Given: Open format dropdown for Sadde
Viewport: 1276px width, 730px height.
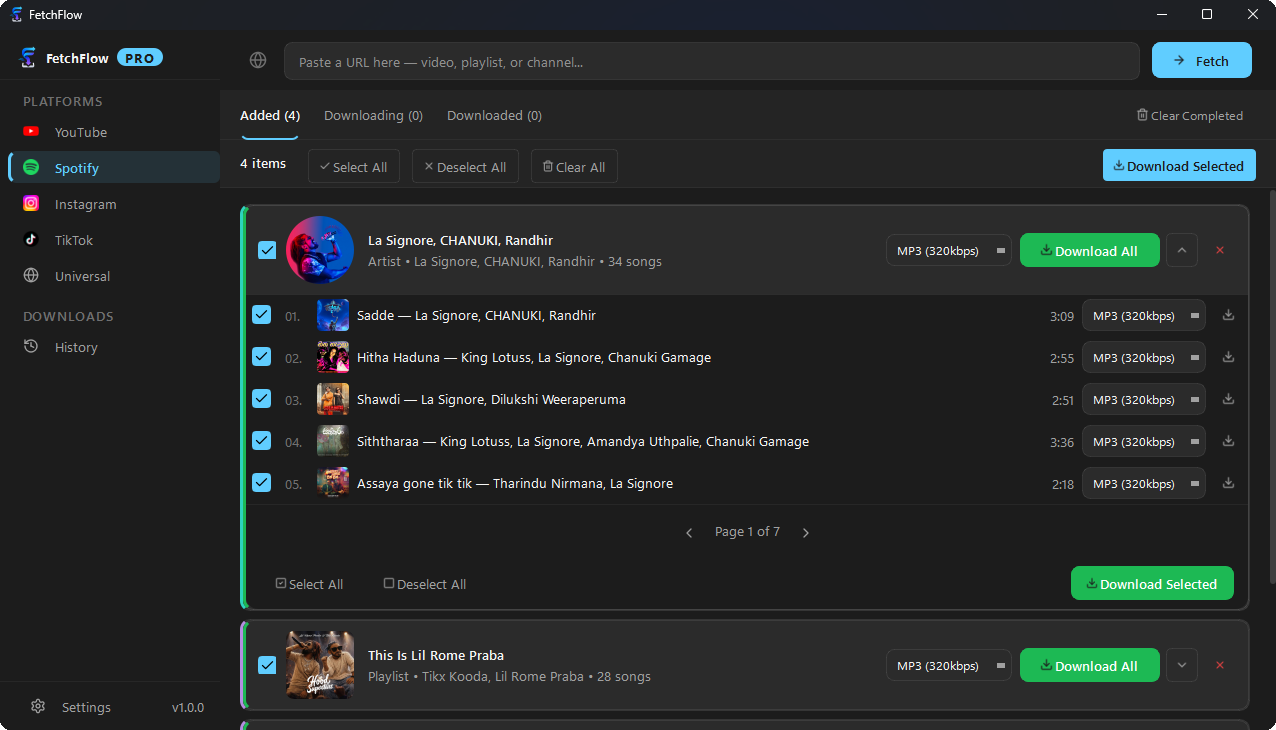Looking at the screenshot, I should 1144,315.
